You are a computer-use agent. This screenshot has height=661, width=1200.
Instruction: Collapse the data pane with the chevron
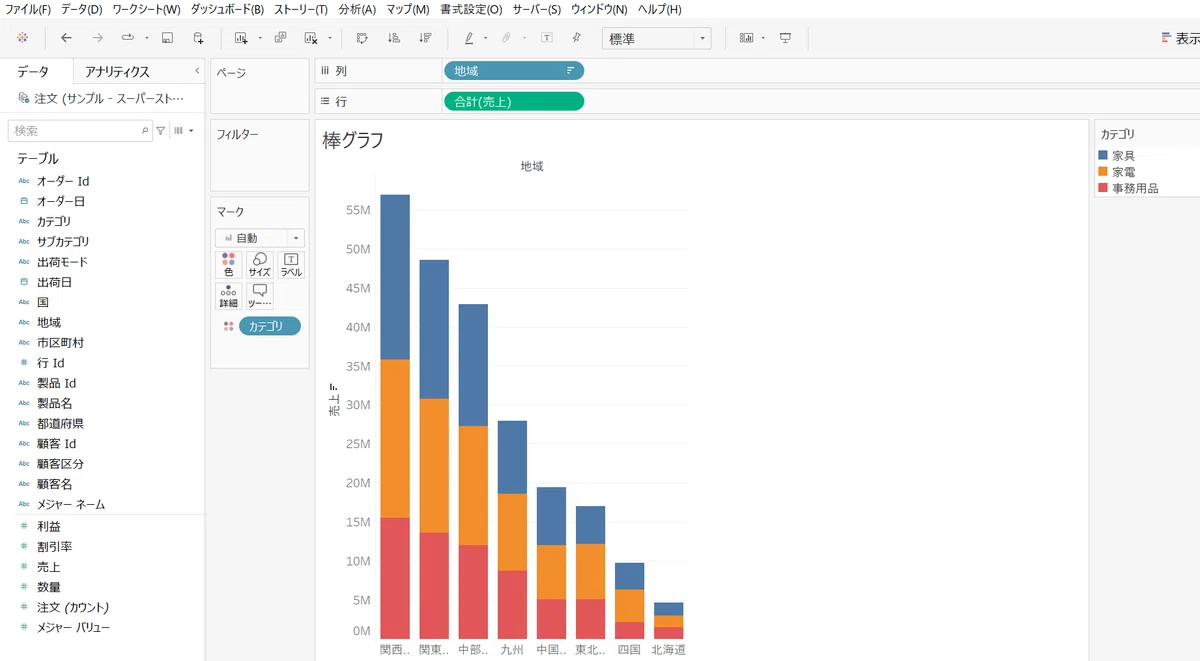[196, 71]
